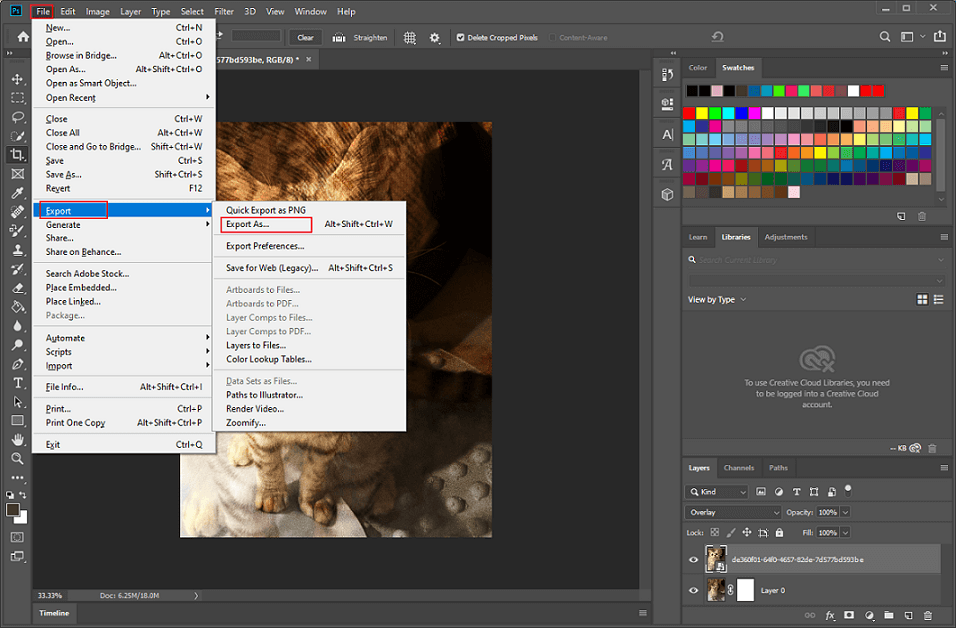Image resolution: width=956 pixels, height=628 pixels.
Task: Click the Delete layer trash icon
Action: coord(928,616)
